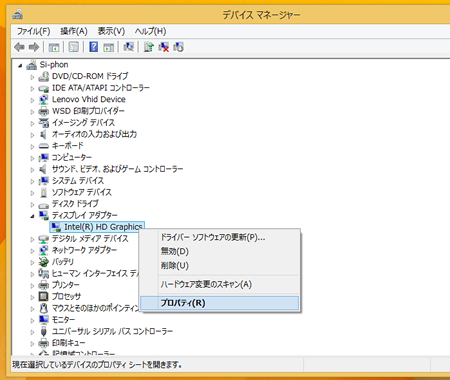The image size is (450, 380).
Task: Click the Si-phon computer root icon
Action: pyautogui.click(x=32, y=65)
